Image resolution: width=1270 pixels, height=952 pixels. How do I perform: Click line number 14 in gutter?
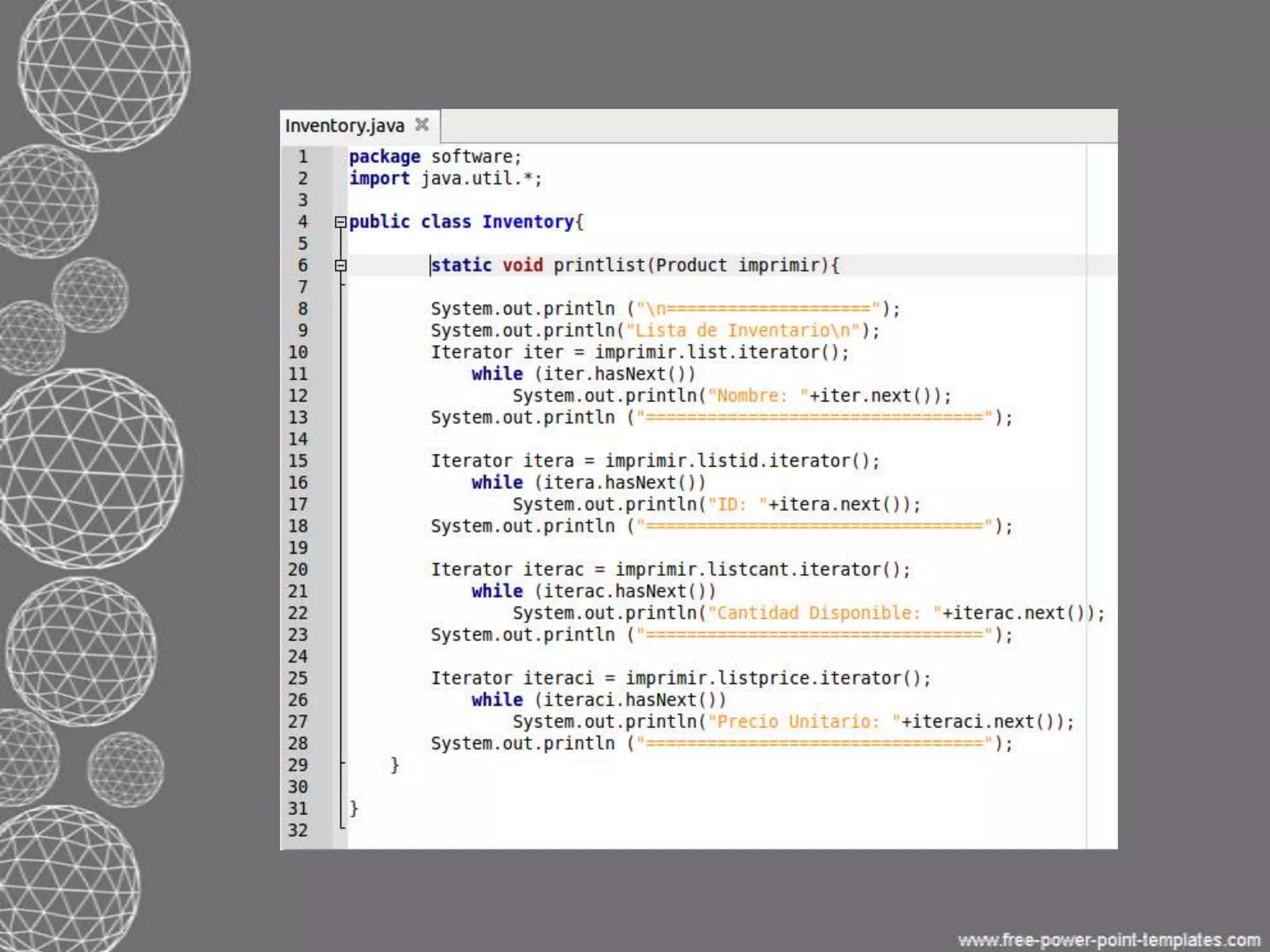point(298,439)
